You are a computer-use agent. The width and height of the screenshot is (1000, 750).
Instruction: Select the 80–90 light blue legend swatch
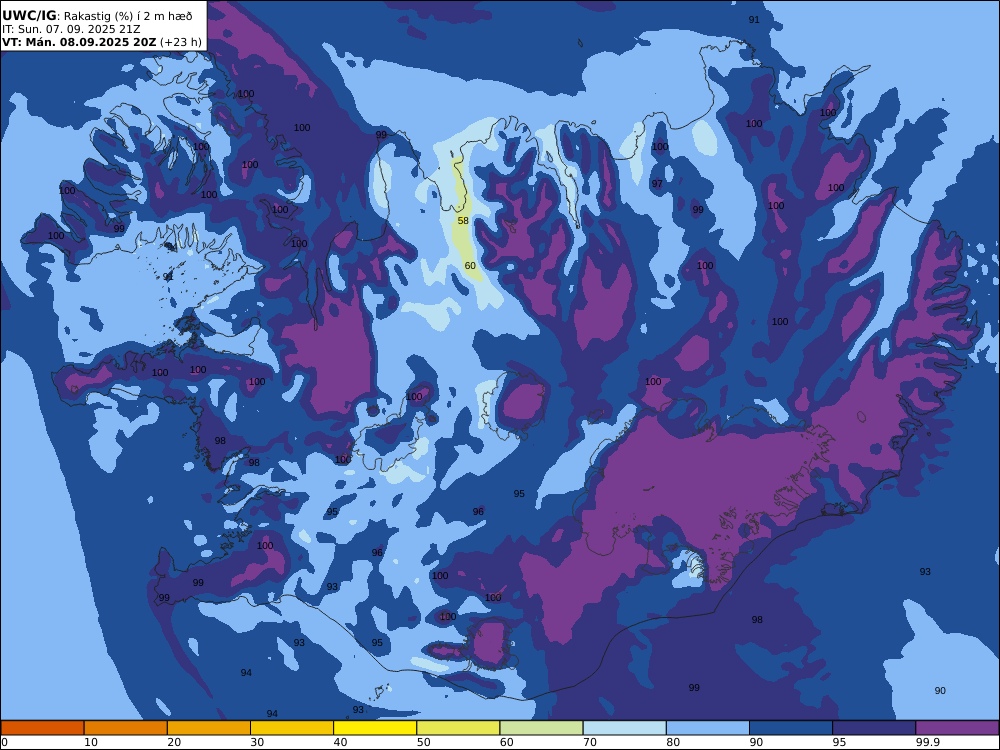[708, 728]
